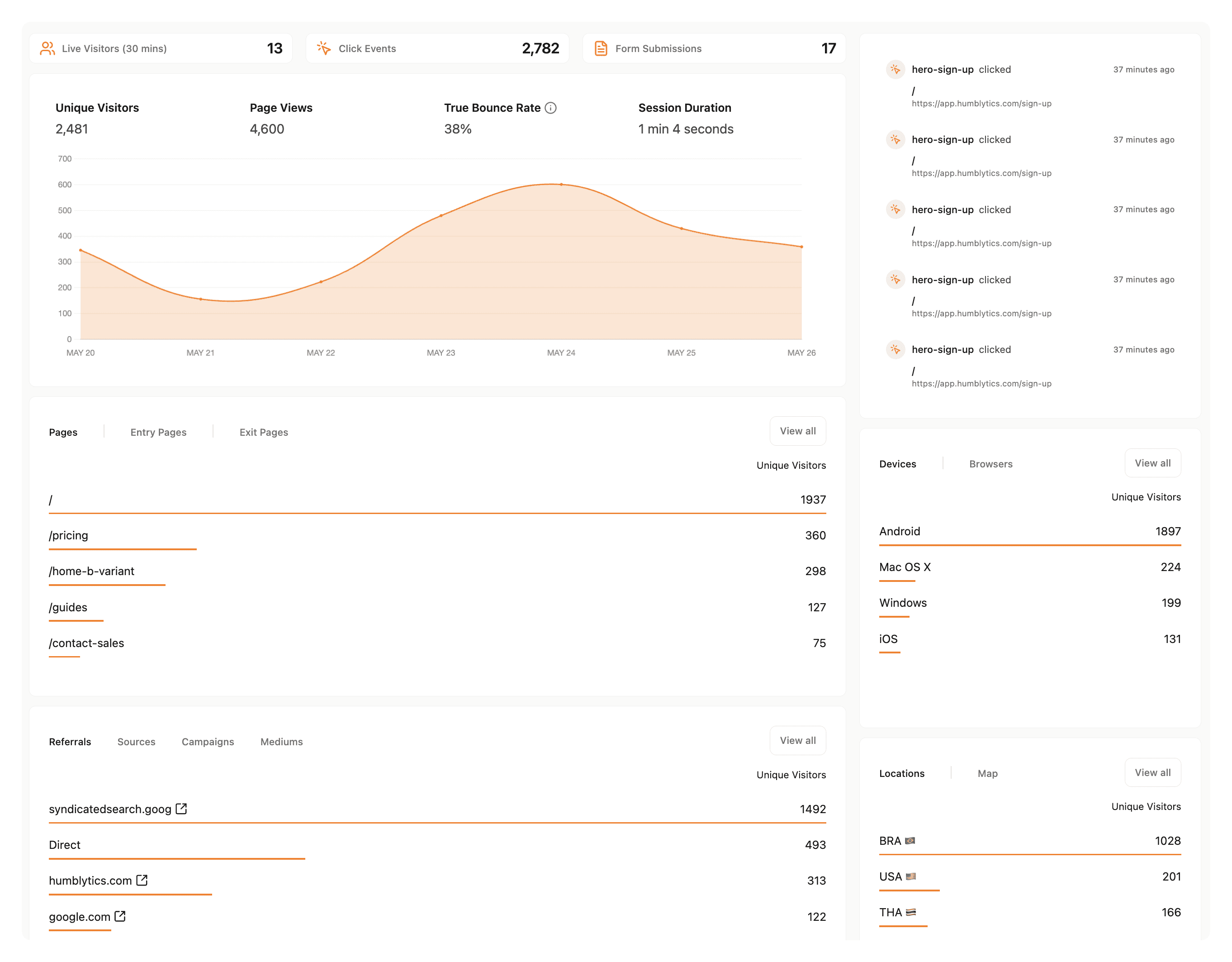Click the THA flag icon
This screenshot has height=962, width=1232.
[x=911, y=912]
